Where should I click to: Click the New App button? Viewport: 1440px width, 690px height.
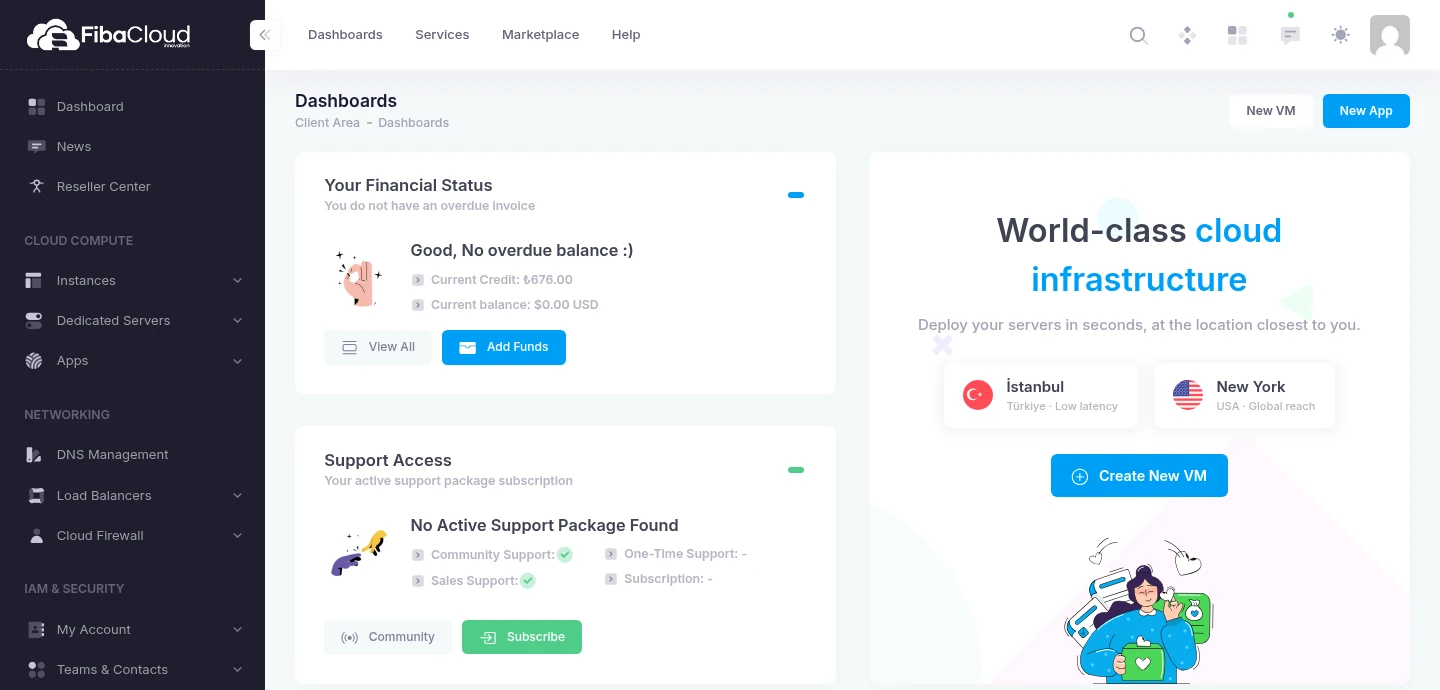click(x=1366, y=111)
